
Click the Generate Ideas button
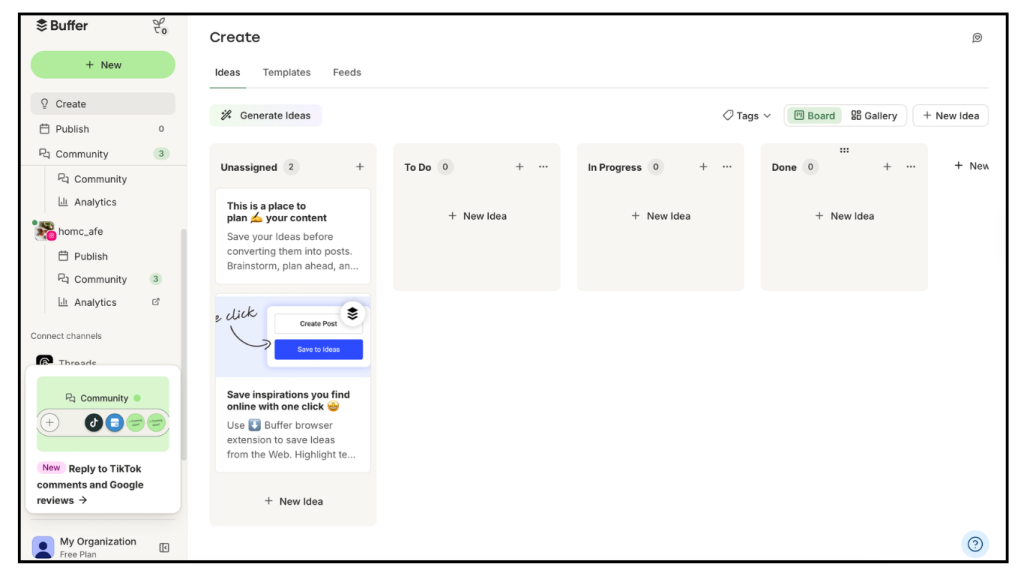click(x=266, y=116)
